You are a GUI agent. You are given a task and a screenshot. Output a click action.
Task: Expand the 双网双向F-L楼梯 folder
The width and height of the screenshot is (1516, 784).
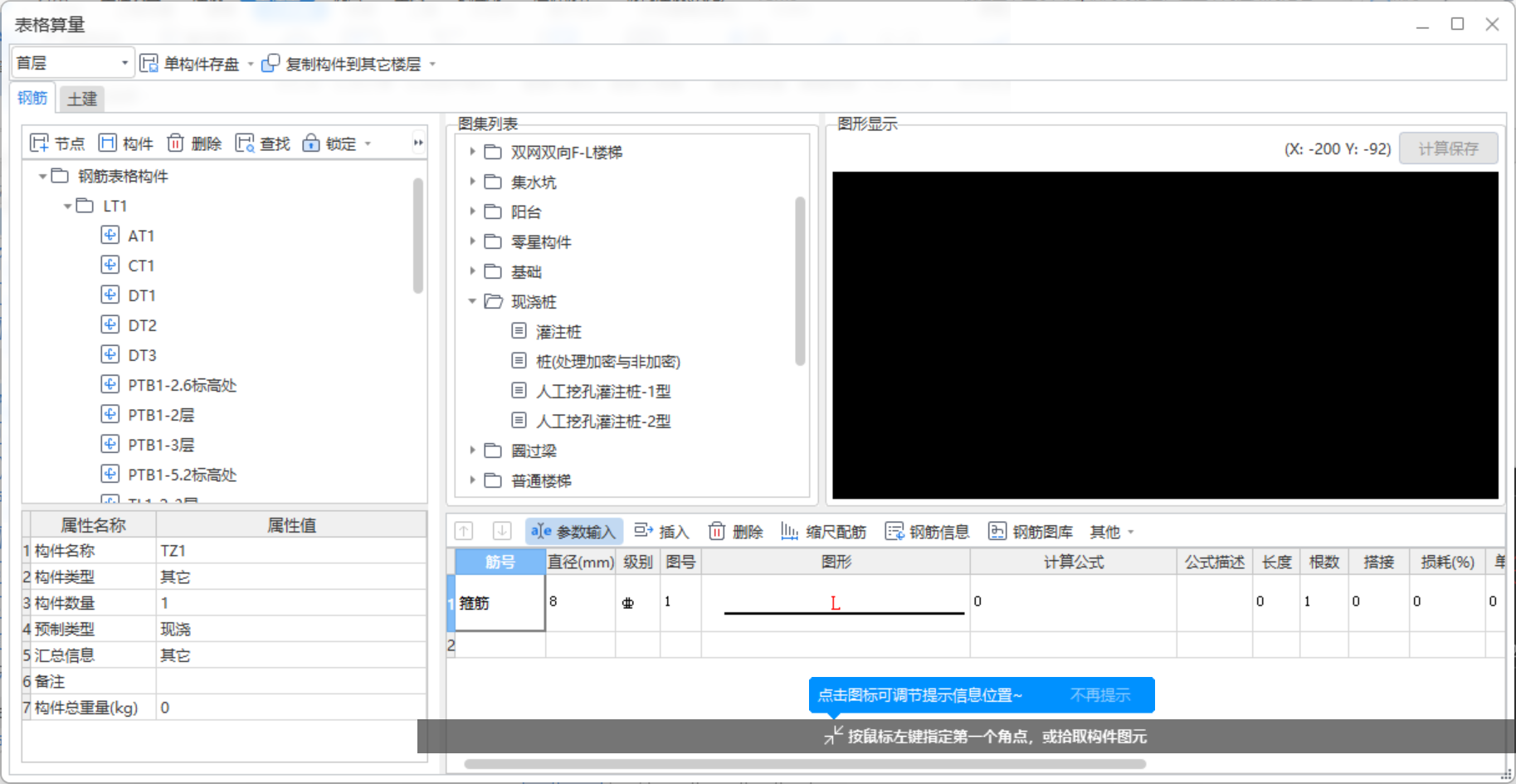coord(472,152)
